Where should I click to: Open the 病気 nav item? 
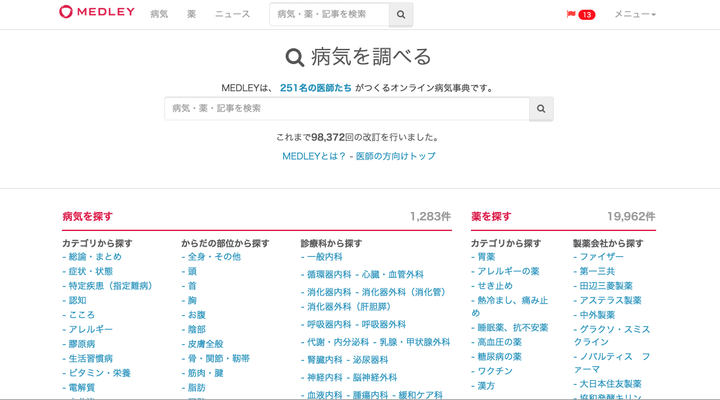tap(159, 14)
